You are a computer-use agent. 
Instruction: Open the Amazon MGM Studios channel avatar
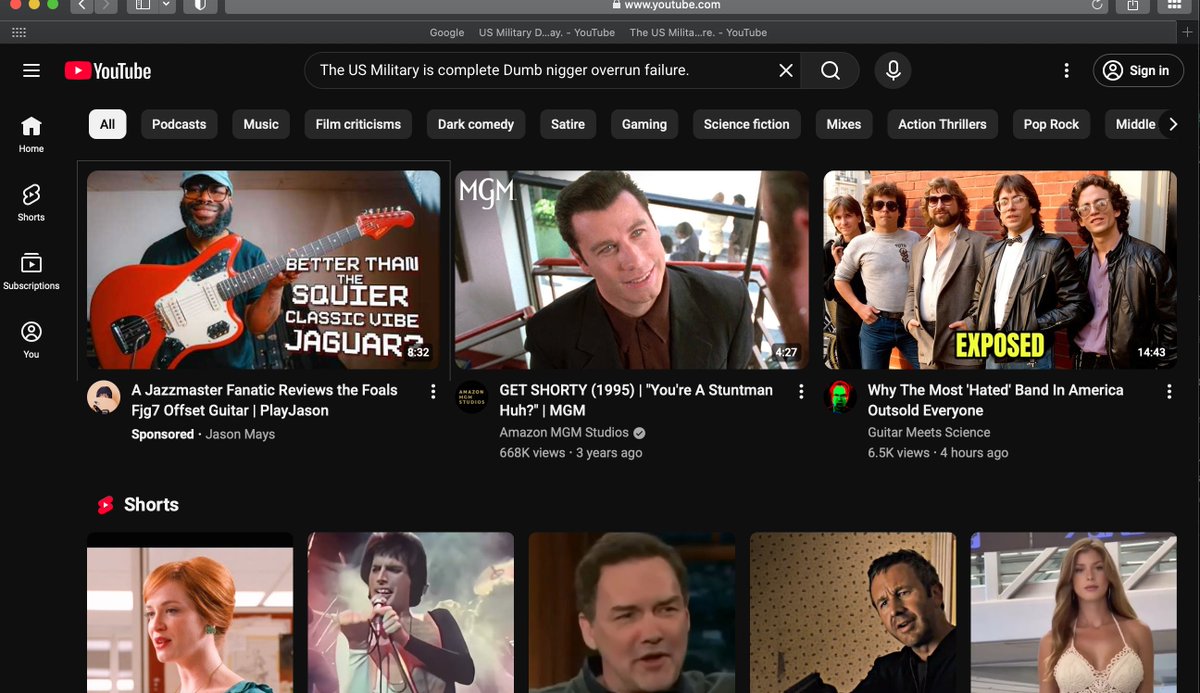click(472, 397)
